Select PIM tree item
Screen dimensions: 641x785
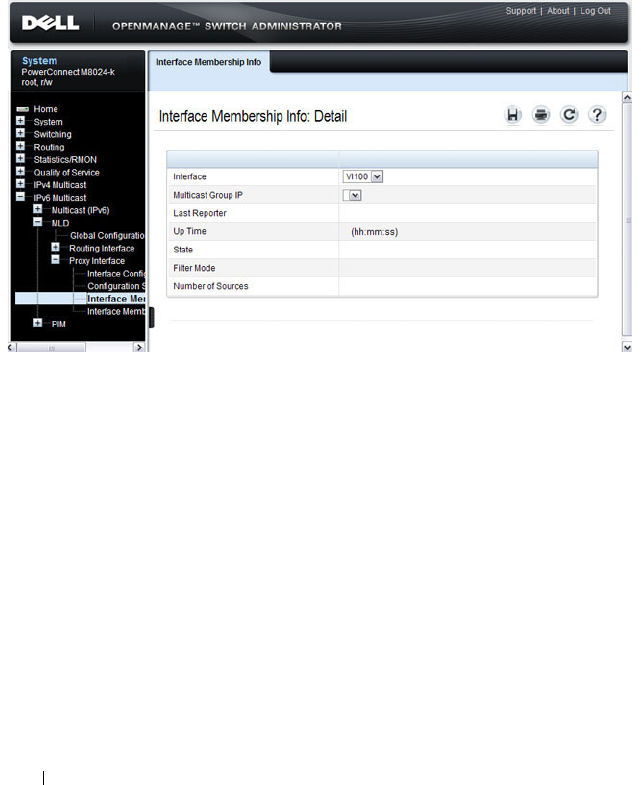coord(59,324)
